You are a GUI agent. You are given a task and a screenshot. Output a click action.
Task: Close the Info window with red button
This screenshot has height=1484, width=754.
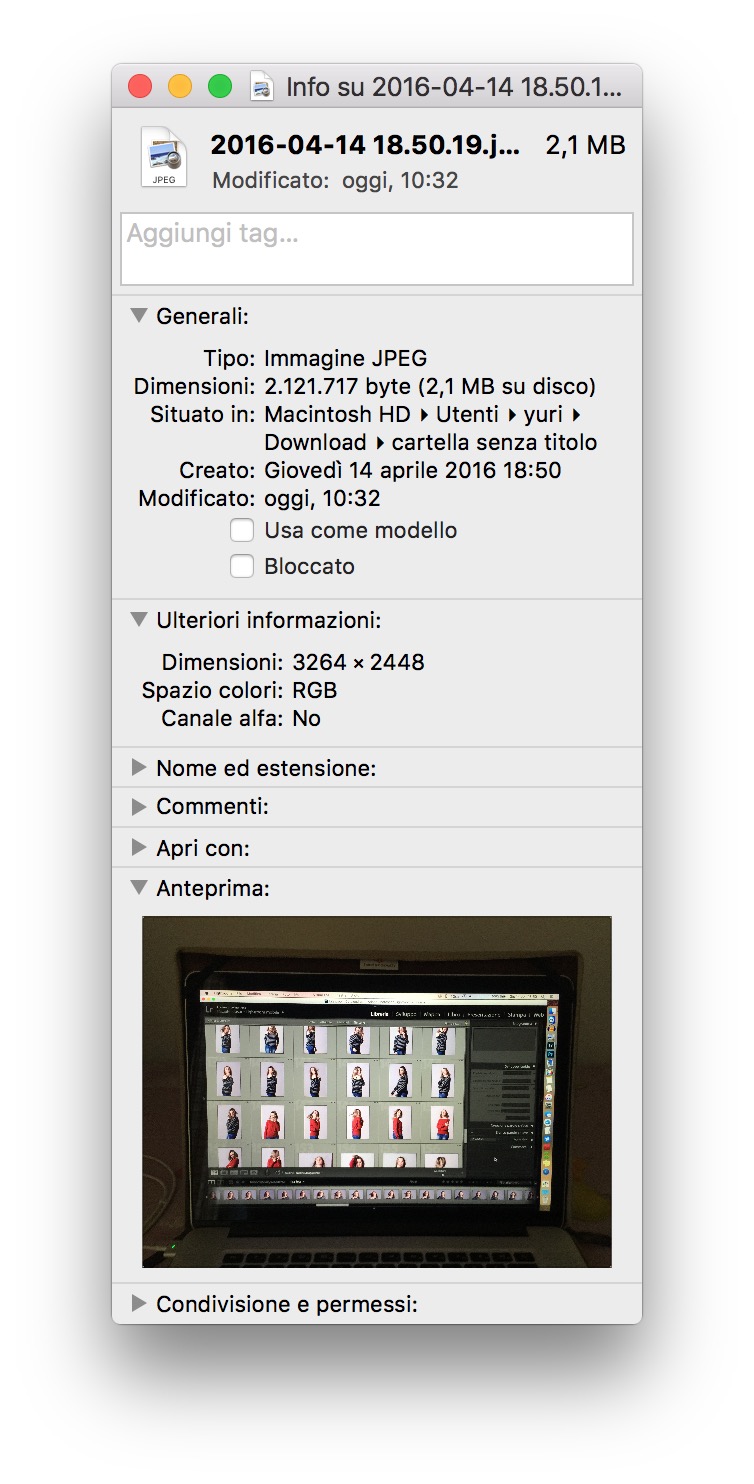click(x=140, y=87)
